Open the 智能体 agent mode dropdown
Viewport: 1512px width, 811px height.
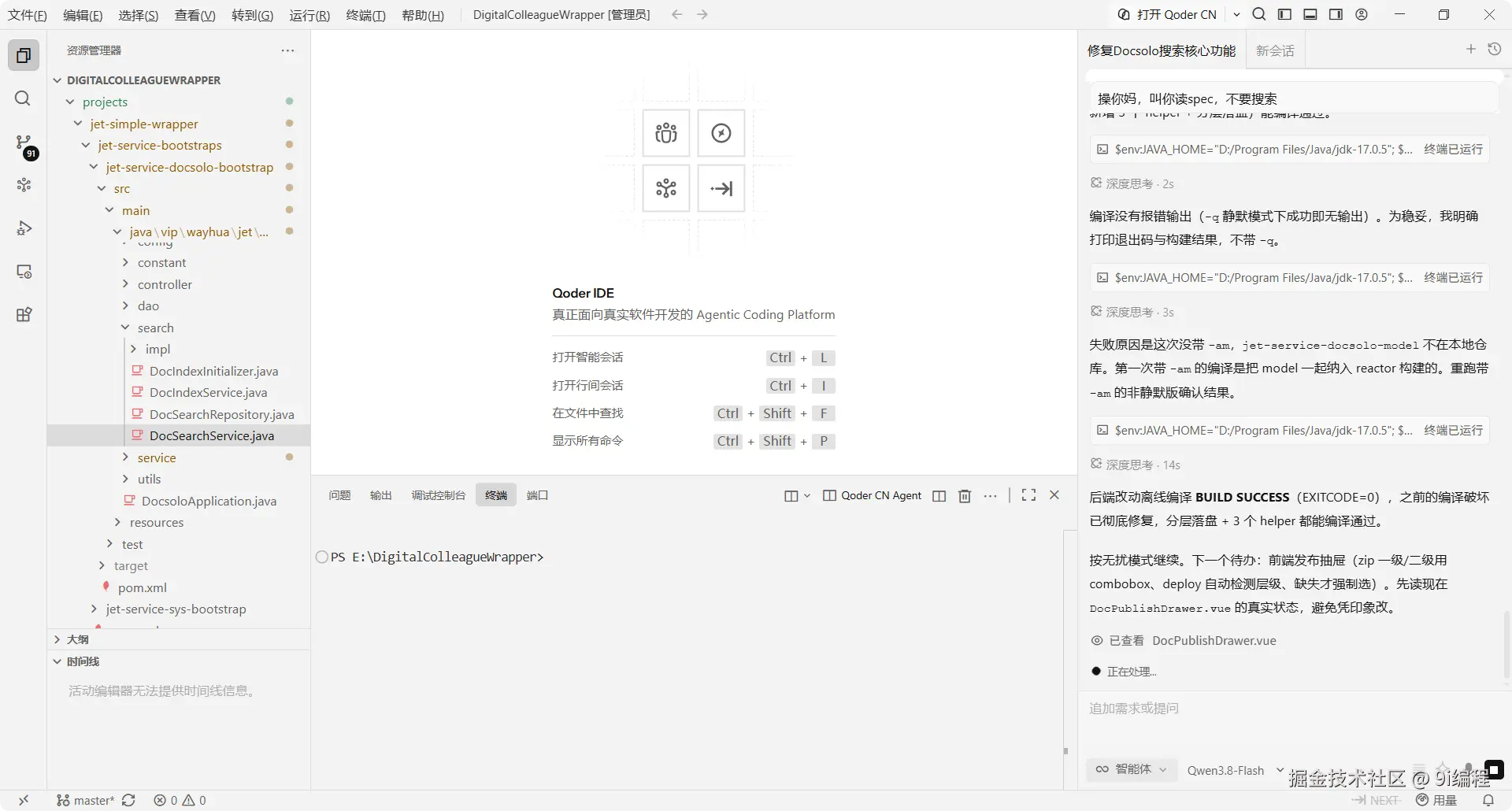(x=1132, y=769)
